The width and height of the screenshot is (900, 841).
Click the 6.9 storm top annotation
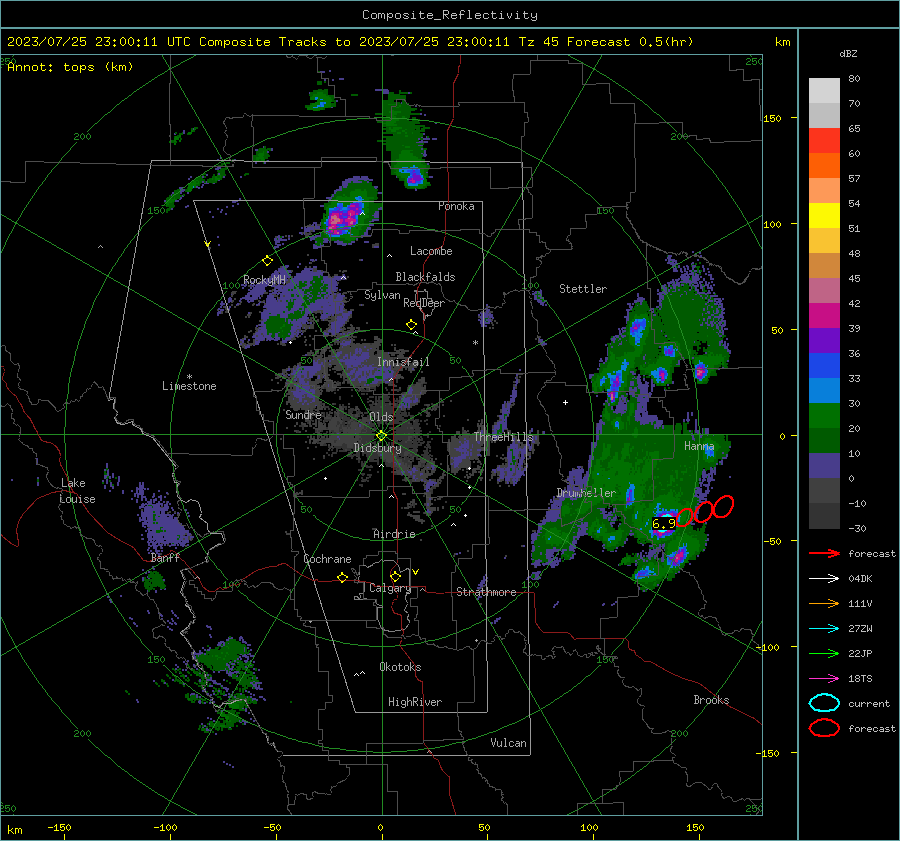coord(664,524)
